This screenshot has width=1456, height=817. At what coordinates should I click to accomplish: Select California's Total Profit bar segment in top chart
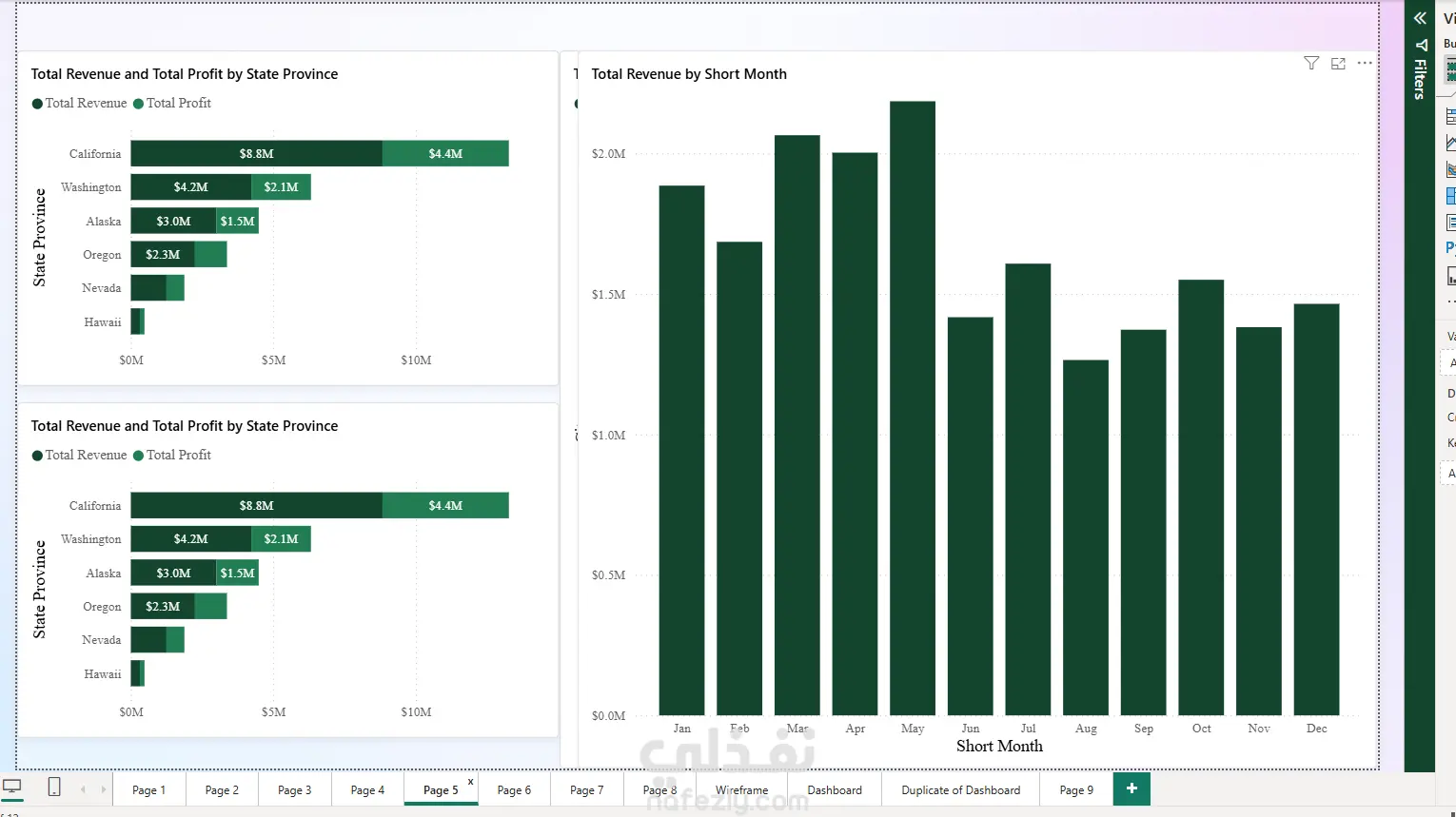(x=445, y=153)
